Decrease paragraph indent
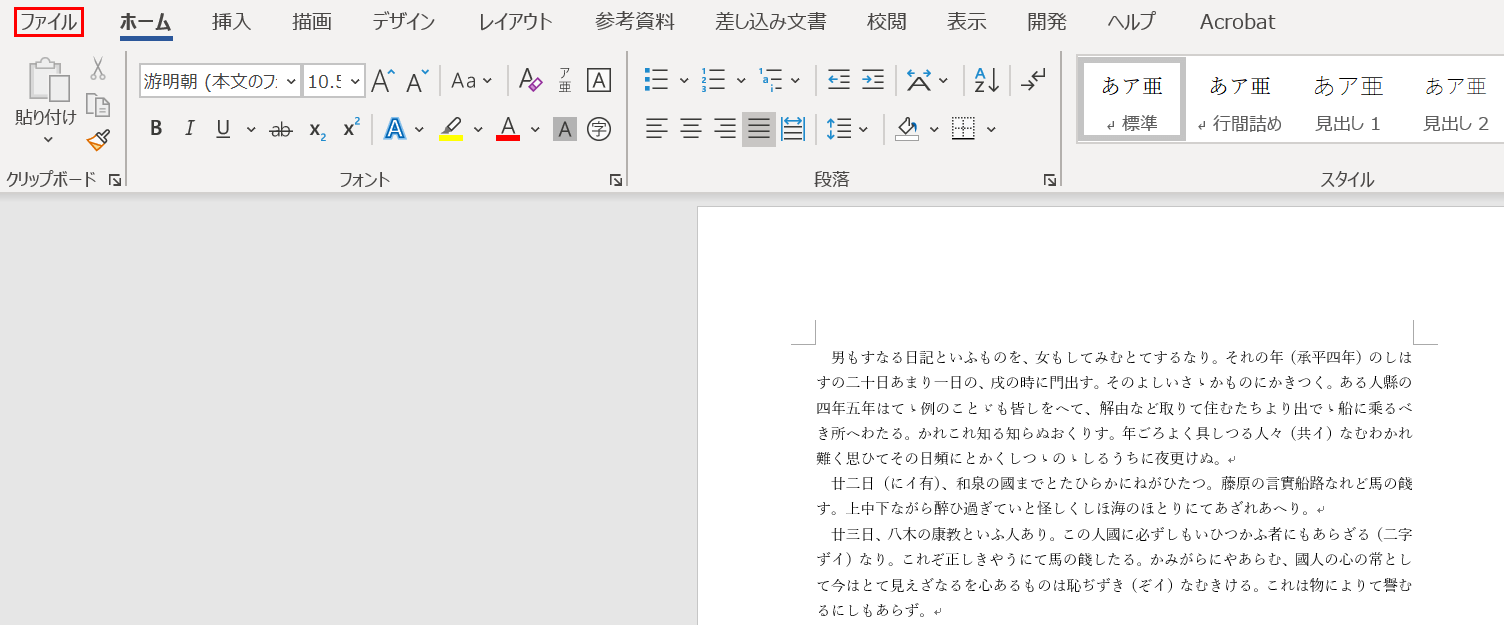 (x=839, y=80)
